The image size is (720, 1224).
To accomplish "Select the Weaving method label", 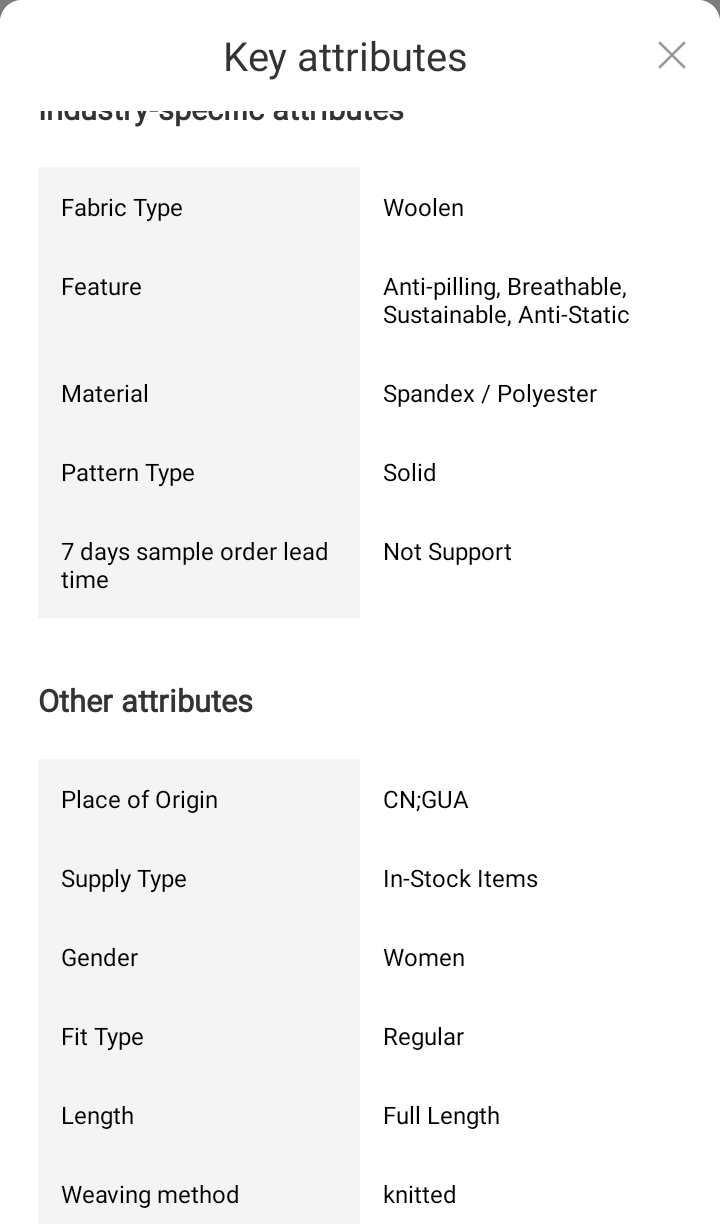I will click(150, 1195).
